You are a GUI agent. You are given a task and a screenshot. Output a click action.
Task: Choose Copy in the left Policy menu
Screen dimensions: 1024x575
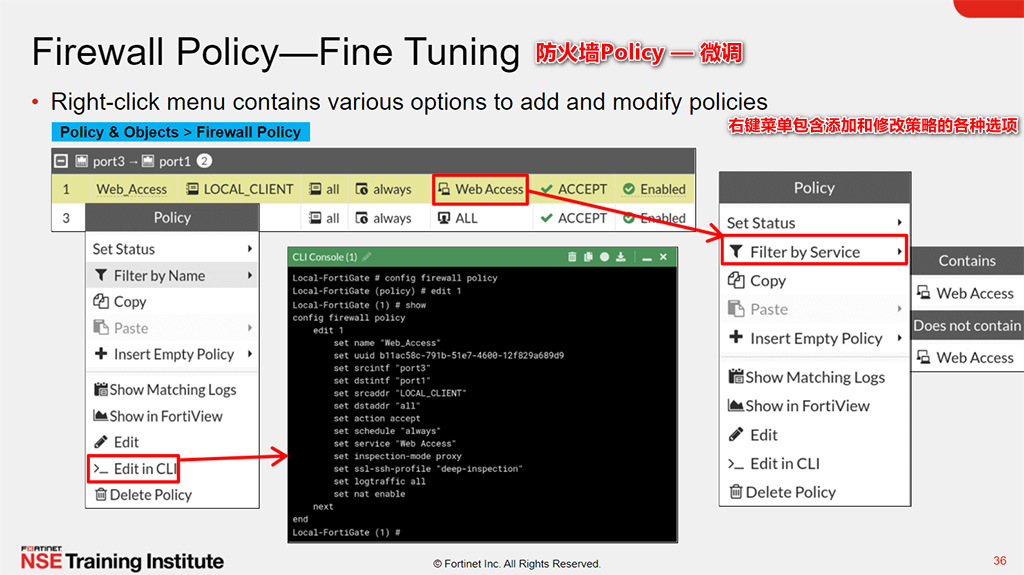[x=172, y=302]
